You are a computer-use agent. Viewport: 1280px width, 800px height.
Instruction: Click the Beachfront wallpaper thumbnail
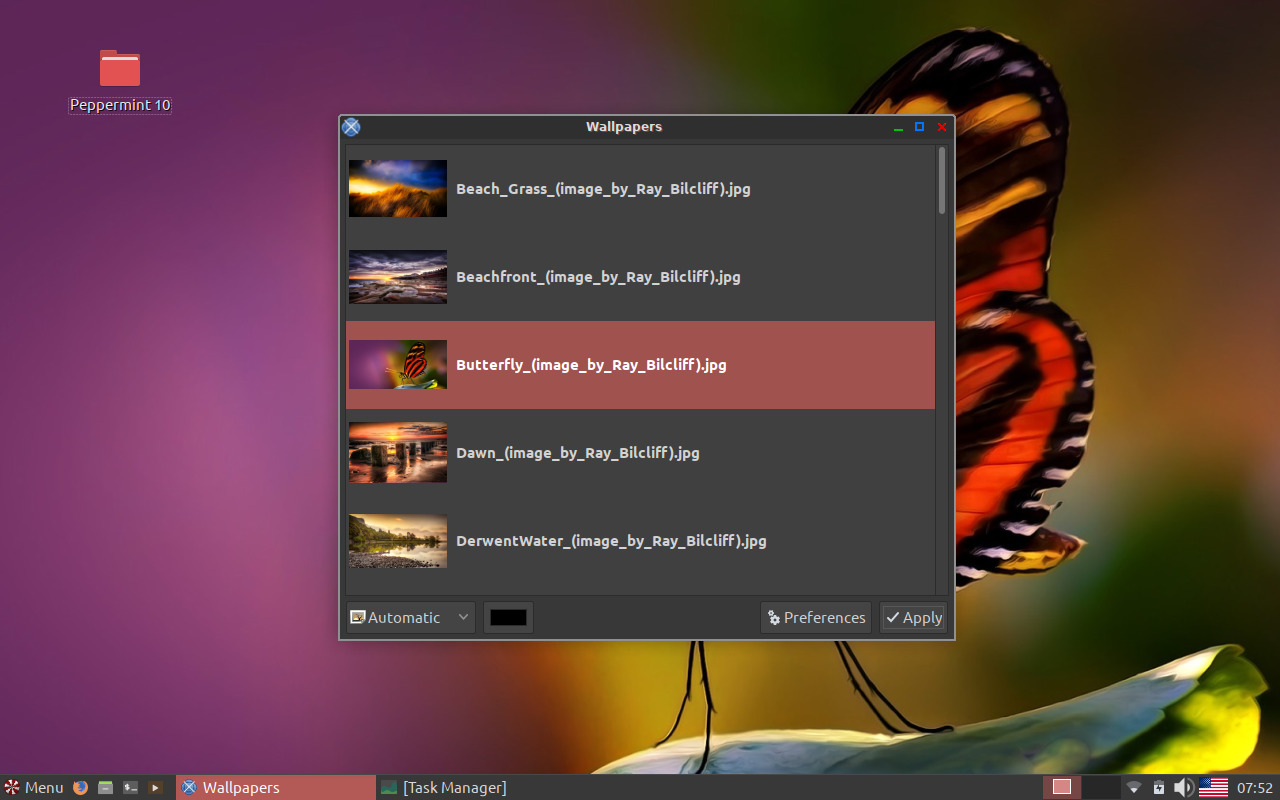coord(397,277)
